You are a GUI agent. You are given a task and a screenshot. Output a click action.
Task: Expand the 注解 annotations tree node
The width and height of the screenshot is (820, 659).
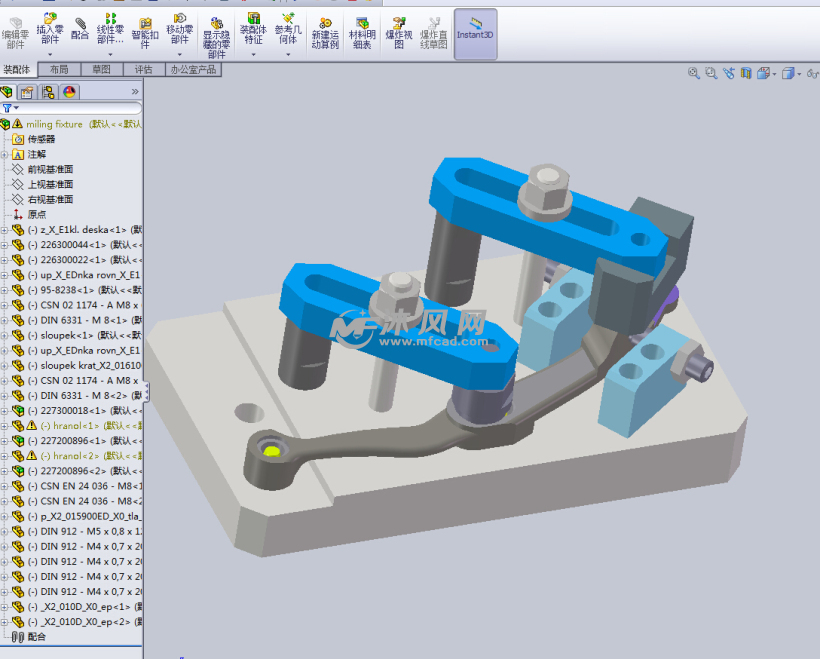pyautogui.click(x=5, y=155)
